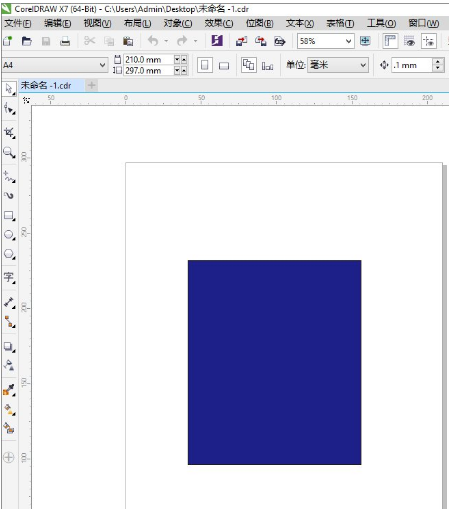
Task: Toggle portrait page orientation
Action: [205, 65]
